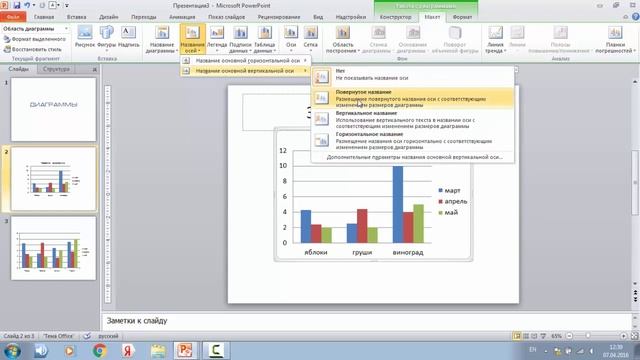Click the апрель legend entry
The image size is (640, 360).
[453, 202]
